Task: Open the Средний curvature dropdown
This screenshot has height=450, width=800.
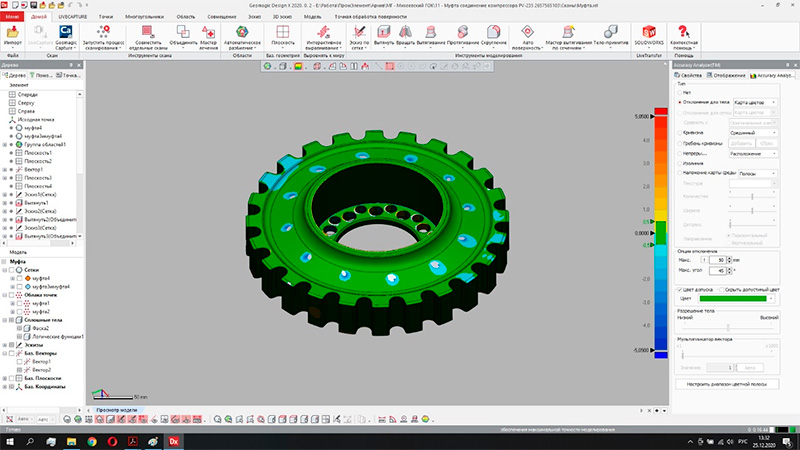Action: coord(753,133)
